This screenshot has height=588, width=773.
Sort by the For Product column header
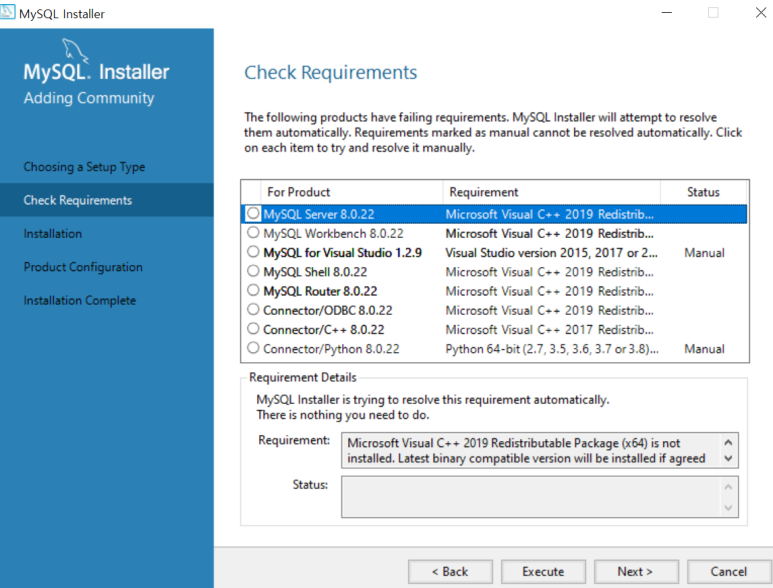coord(351,192)
